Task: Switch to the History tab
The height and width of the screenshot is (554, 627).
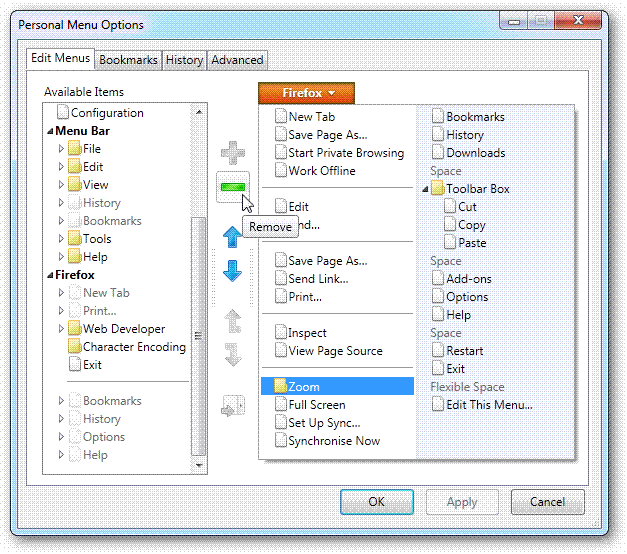Action: pos(184,60)
